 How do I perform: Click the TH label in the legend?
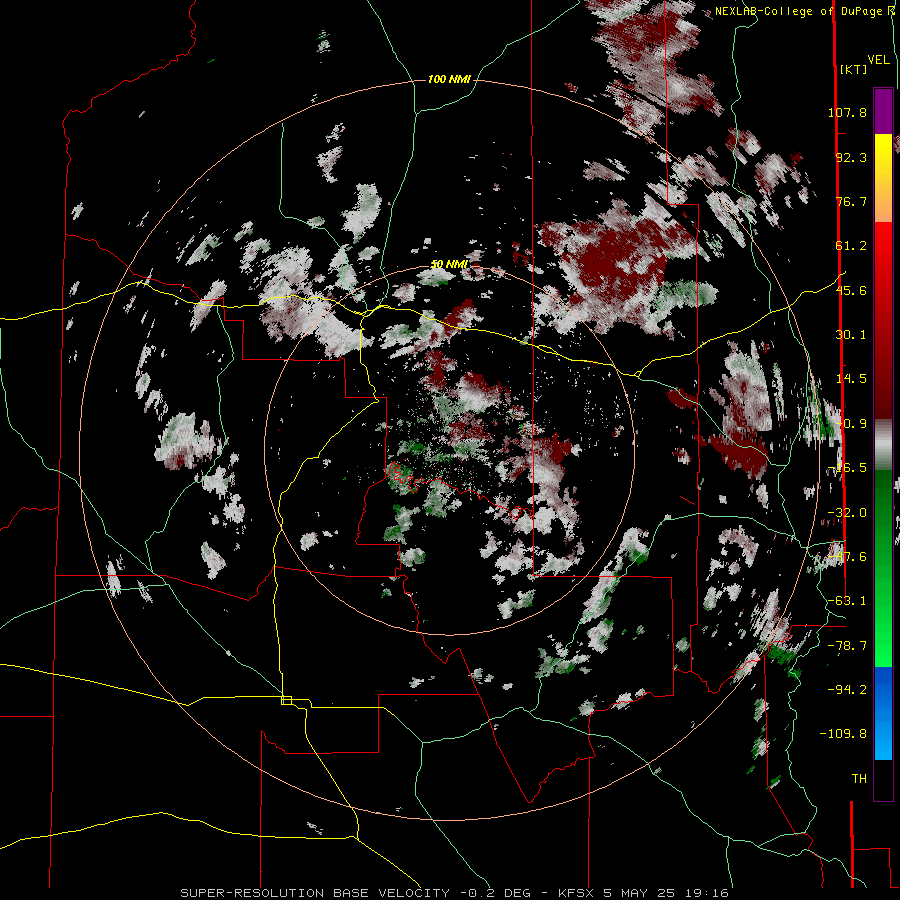pyautogui.click(x=859, y=779)
